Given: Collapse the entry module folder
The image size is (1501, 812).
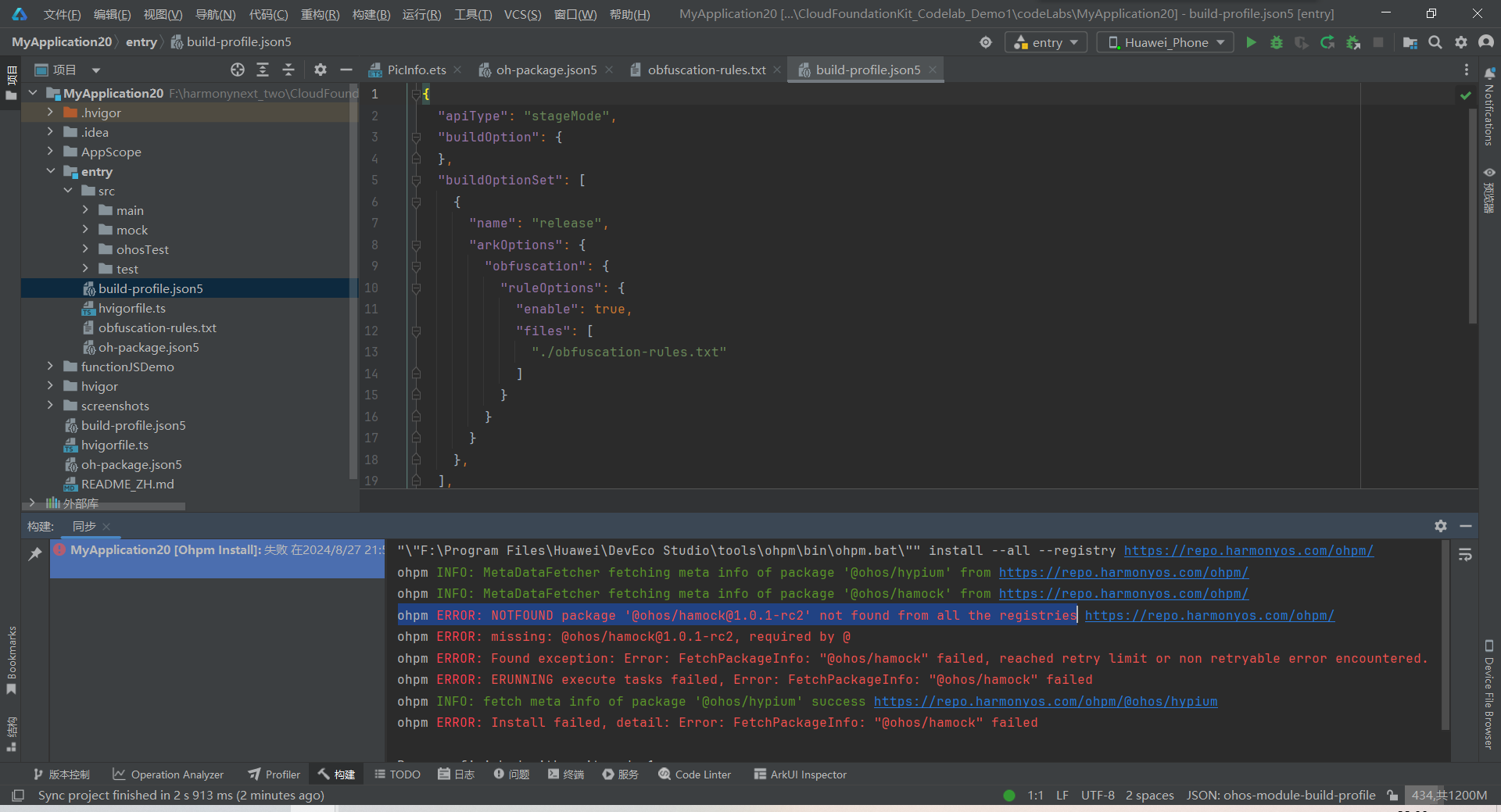Looking at the screenshot, I should point(50,171).
